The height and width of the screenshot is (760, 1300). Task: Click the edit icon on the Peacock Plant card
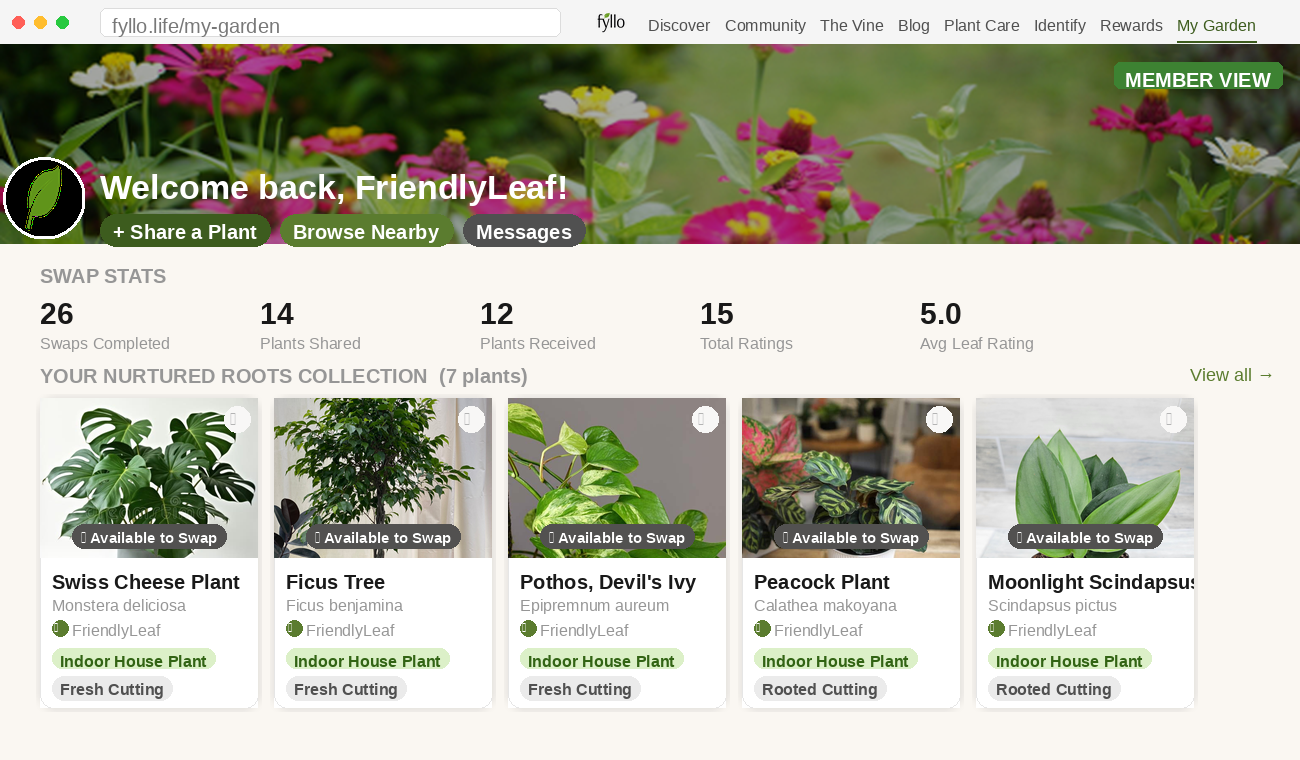tap(939, 419)
